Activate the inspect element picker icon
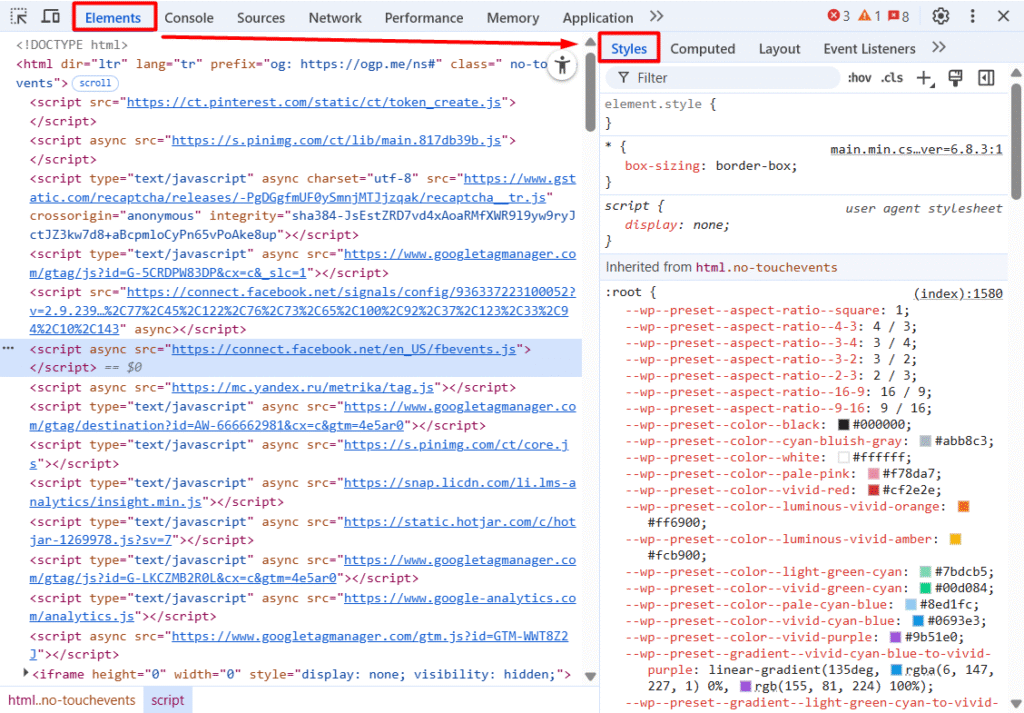Screen dimensions: 1024x713 [x=19, y=17]
